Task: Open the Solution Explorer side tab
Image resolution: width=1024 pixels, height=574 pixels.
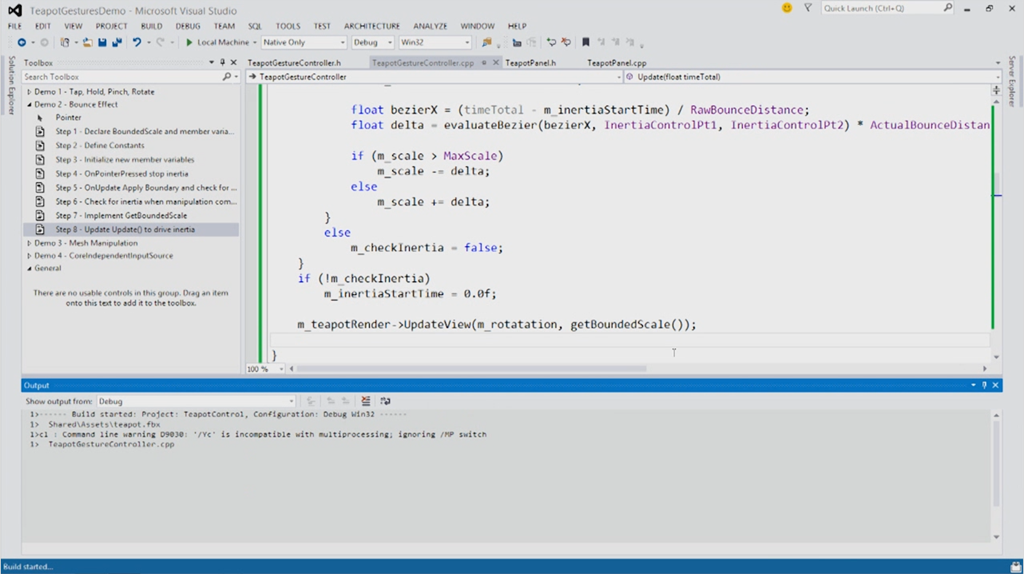Action: [11, 85]
